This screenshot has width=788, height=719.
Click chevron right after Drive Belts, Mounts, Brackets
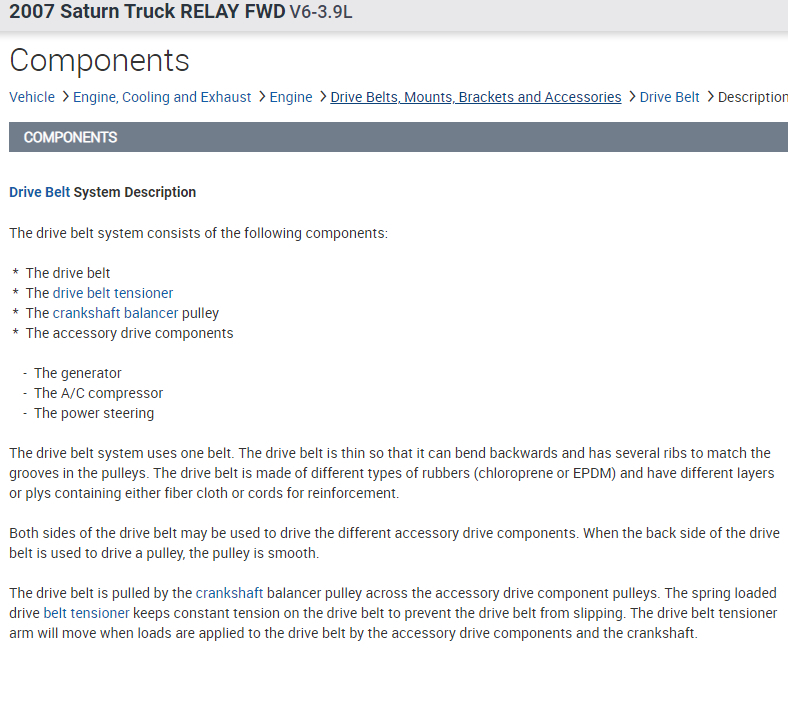[x=631, y=97]
